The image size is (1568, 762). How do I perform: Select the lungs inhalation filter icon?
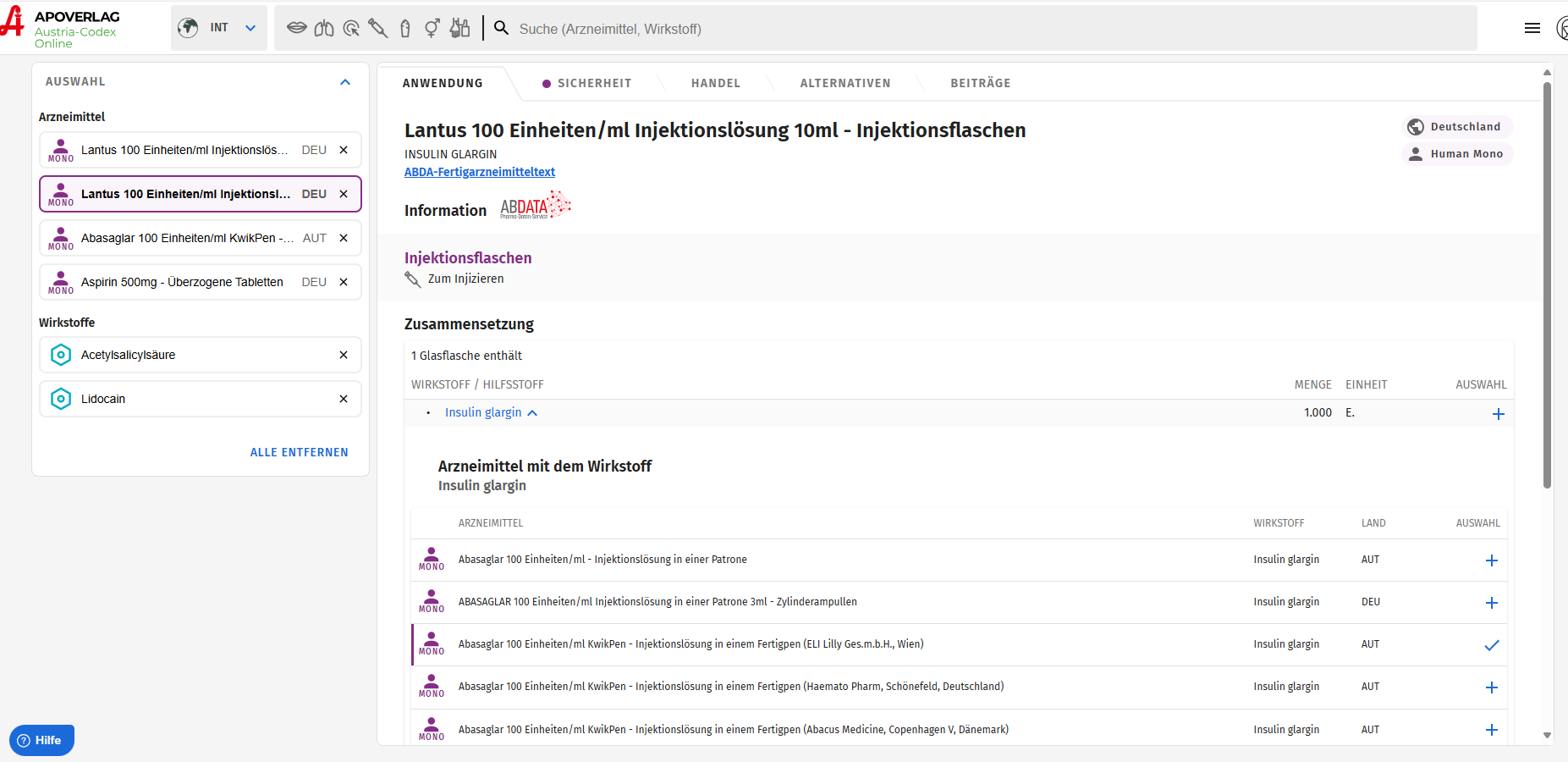click(324, 28)
